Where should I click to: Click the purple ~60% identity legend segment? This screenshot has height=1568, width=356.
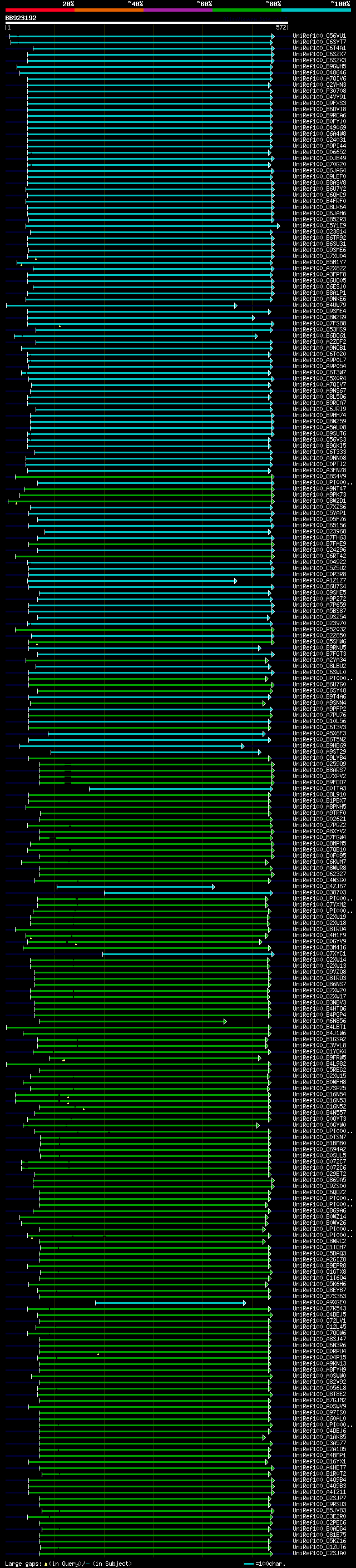(177, 10)
